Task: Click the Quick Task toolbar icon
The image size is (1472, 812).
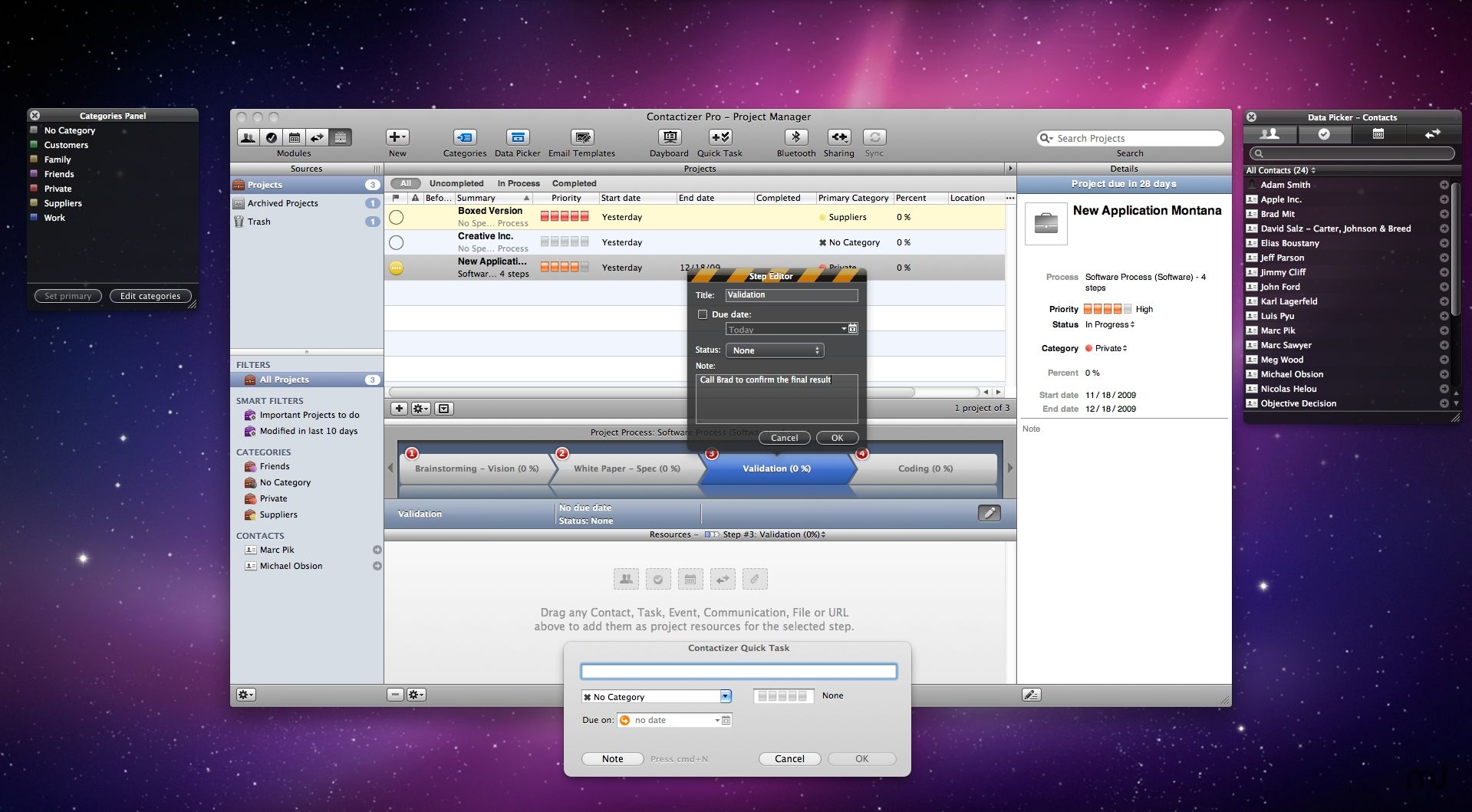Action: point(720,137)
